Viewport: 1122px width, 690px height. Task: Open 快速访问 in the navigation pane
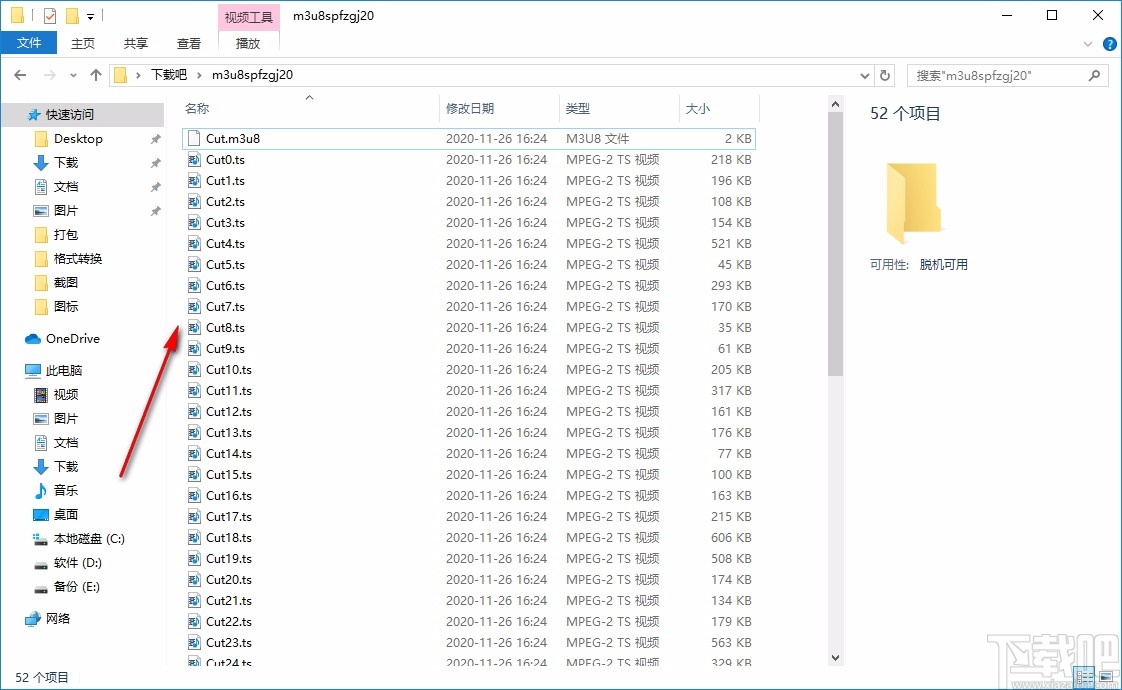click(x=69, y=115)
